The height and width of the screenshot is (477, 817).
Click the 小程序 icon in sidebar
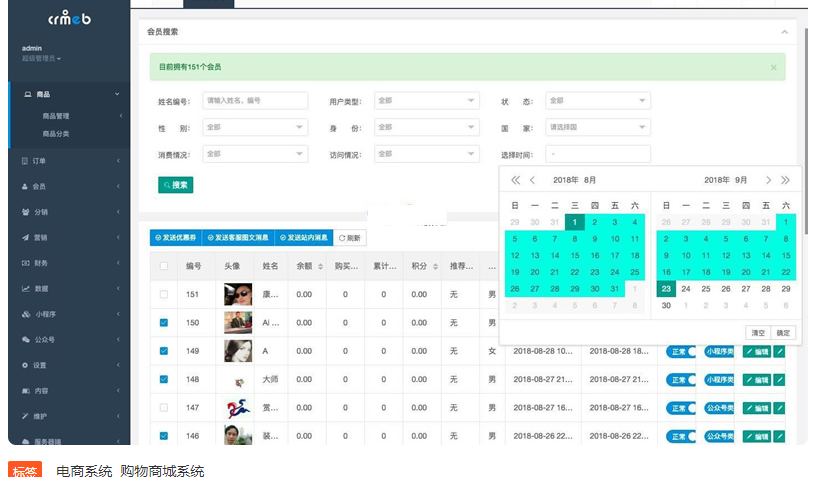click(x=26, y=314)
